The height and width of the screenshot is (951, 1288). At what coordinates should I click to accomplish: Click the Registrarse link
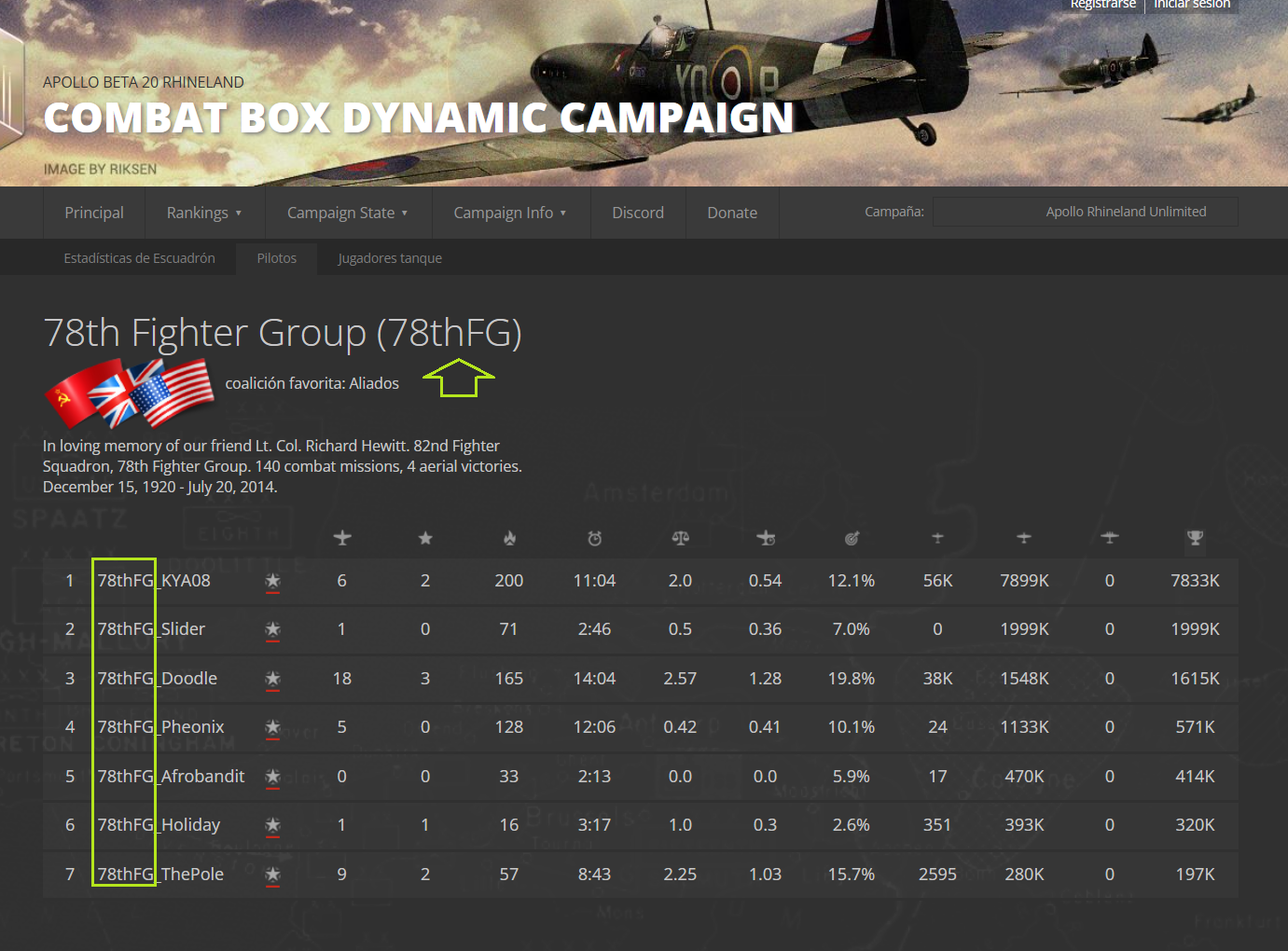(1103, 5)
